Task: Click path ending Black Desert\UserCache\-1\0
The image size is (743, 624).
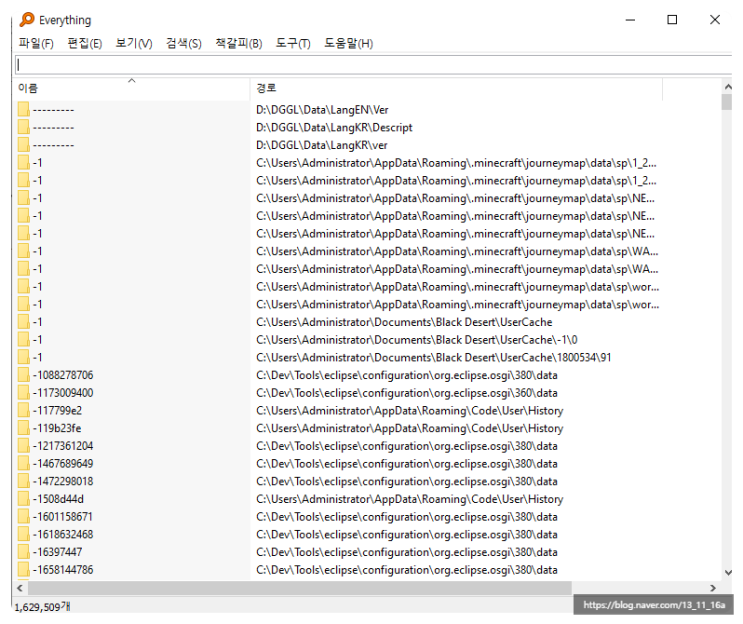Action: 417,340
